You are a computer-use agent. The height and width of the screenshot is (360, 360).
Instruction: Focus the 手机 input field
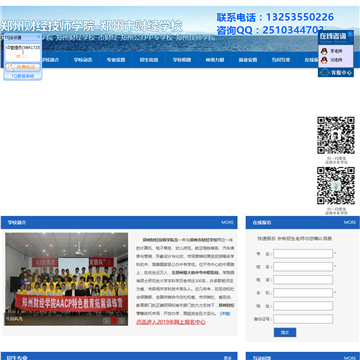(303, 293)
